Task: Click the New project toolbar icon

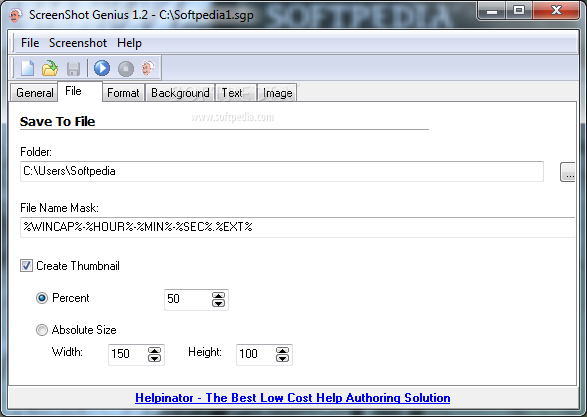Action: [27, 68]
